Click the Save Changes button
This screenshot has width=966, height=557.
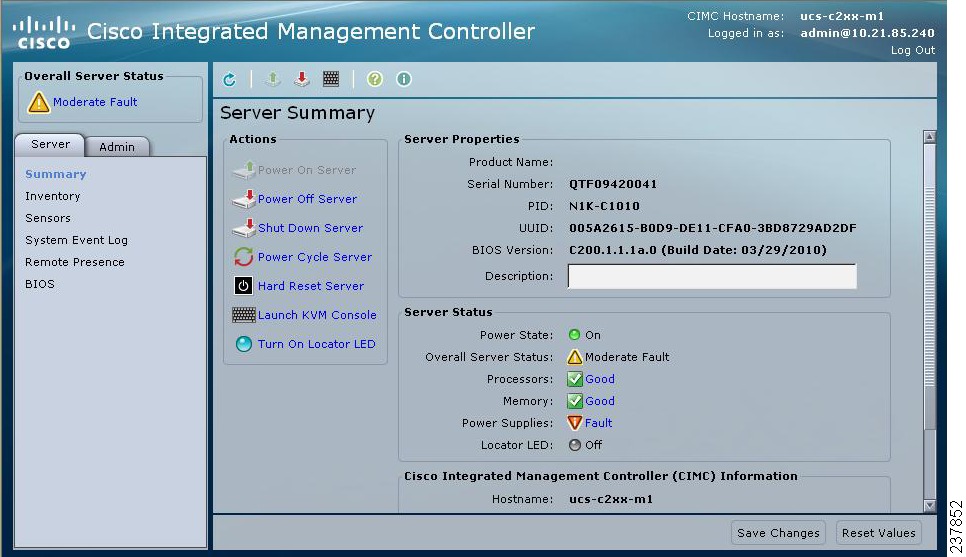(778, 533)
